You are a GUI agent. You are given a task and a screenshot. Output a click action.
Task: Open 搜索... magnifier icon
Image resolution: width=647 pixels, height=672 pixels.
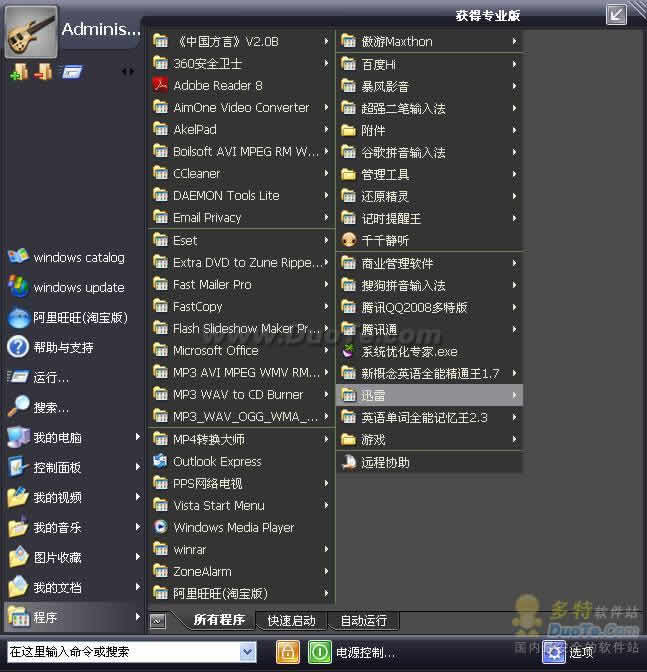(x=18, y=406)
